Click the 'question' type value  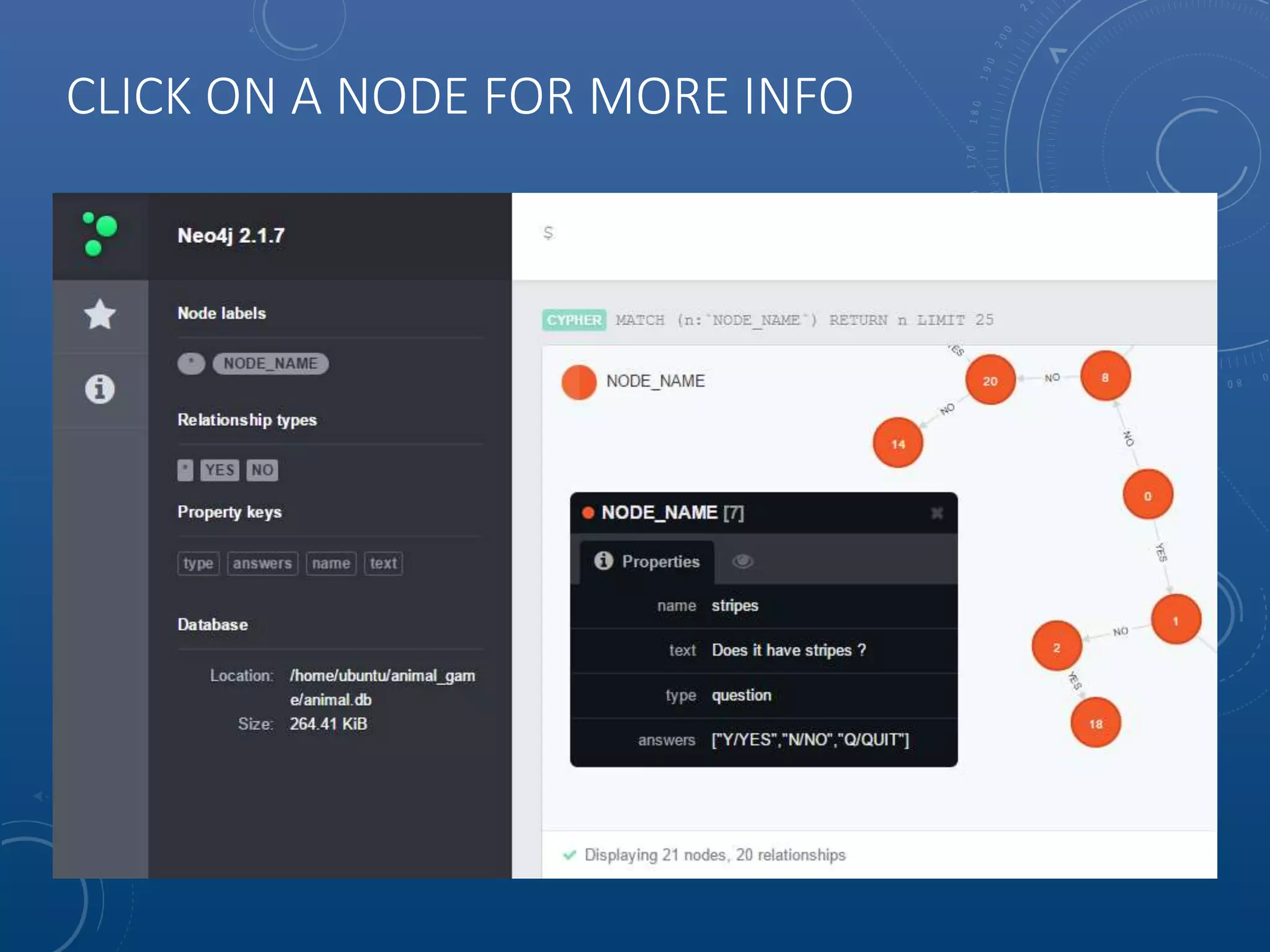click(x=742, y=695)
